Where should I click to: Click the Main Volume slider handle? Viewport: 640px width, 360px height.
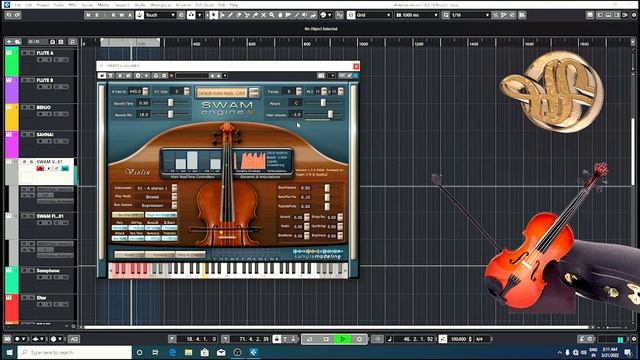(330, 115)
